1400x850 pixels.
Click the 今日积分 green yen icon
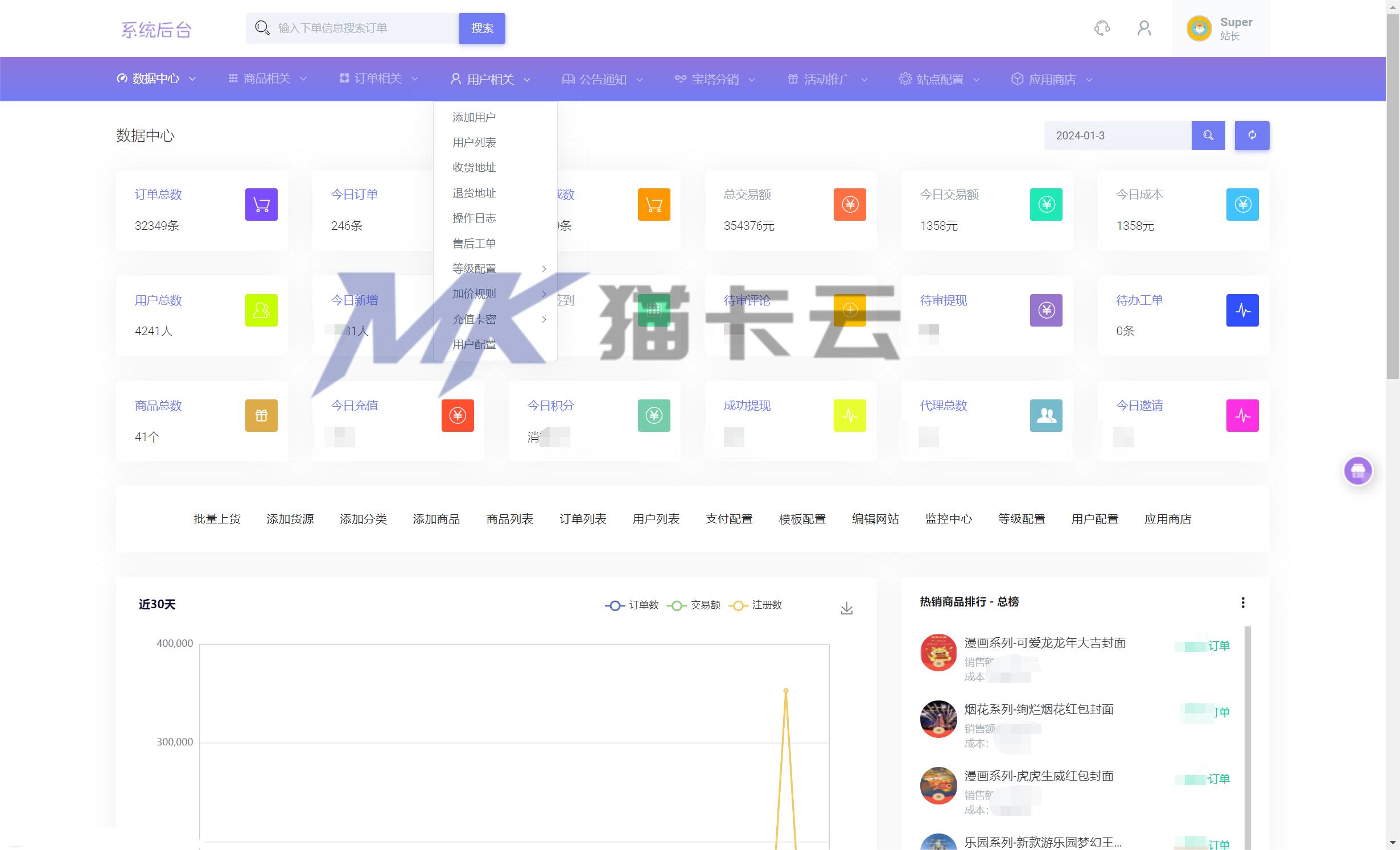click(654, 415)
